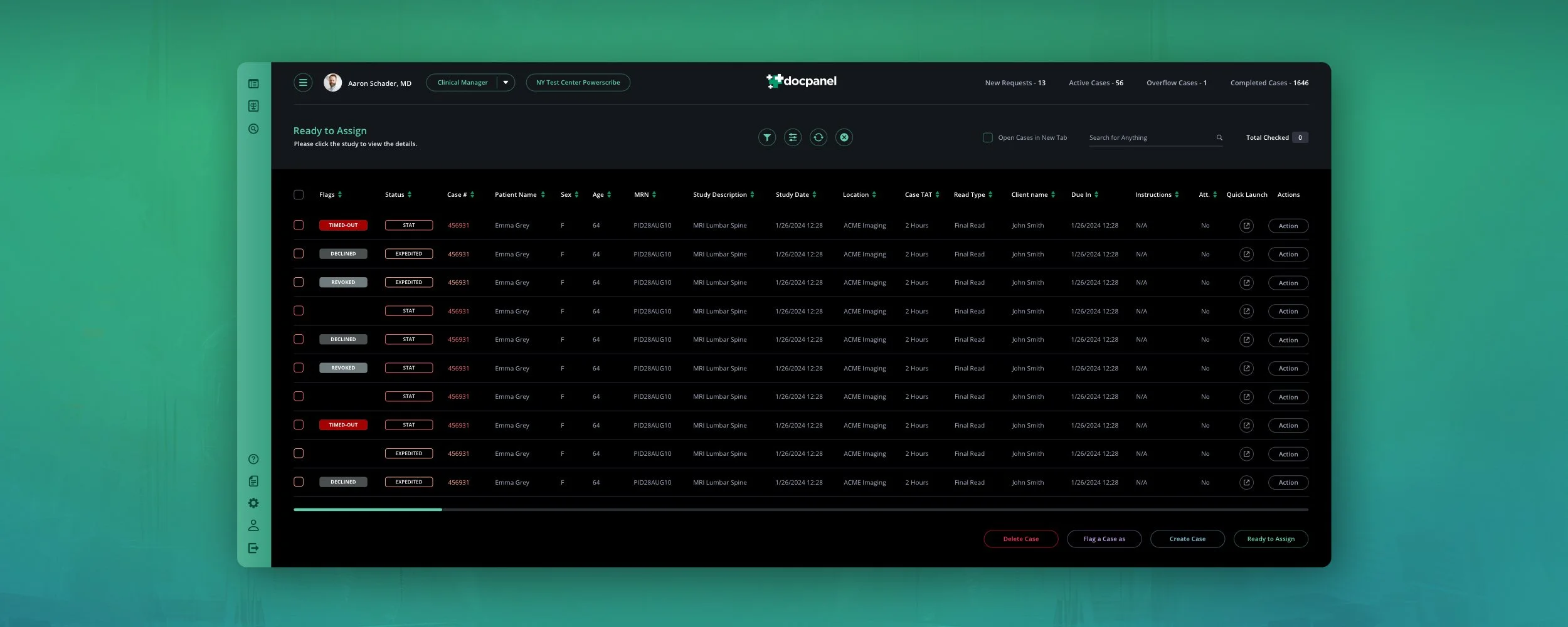Viewport: 1568px width, 627px height.
Task: Open Active Cases - 56
Action: tap(1096, 83)
